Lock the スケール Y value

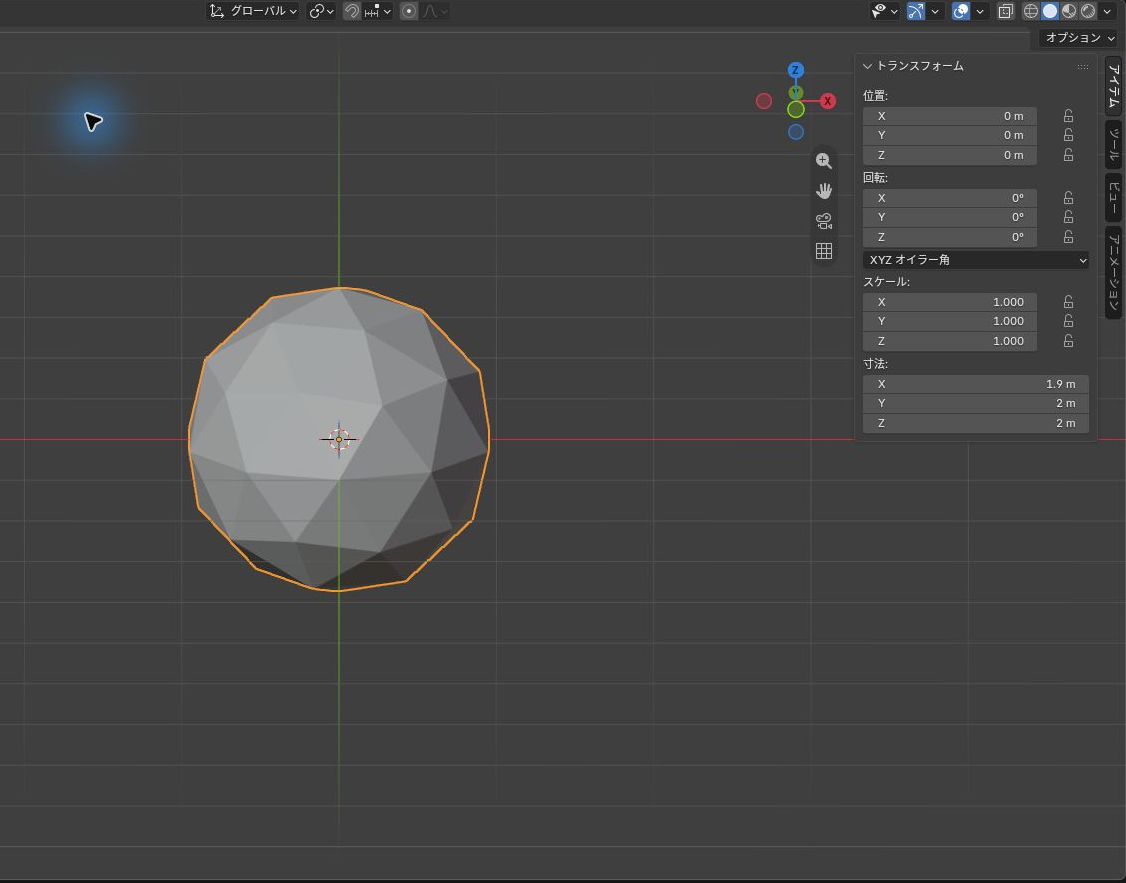[x=1069, y=321]
